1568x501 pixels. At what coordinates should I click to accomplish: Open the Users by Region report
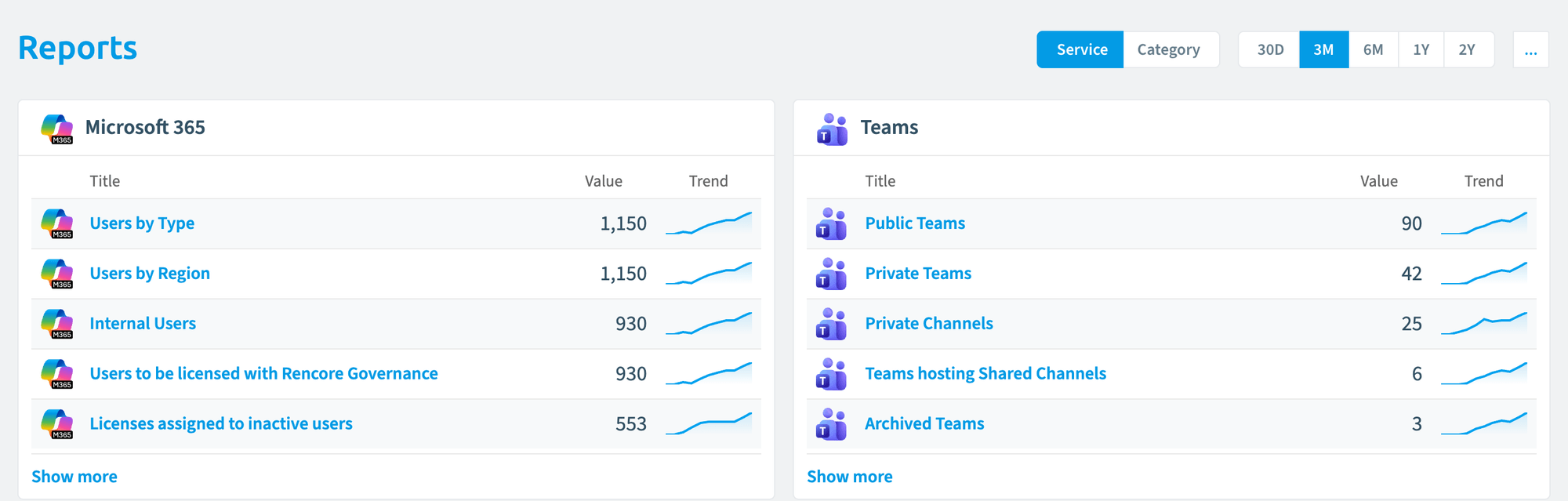150,274
